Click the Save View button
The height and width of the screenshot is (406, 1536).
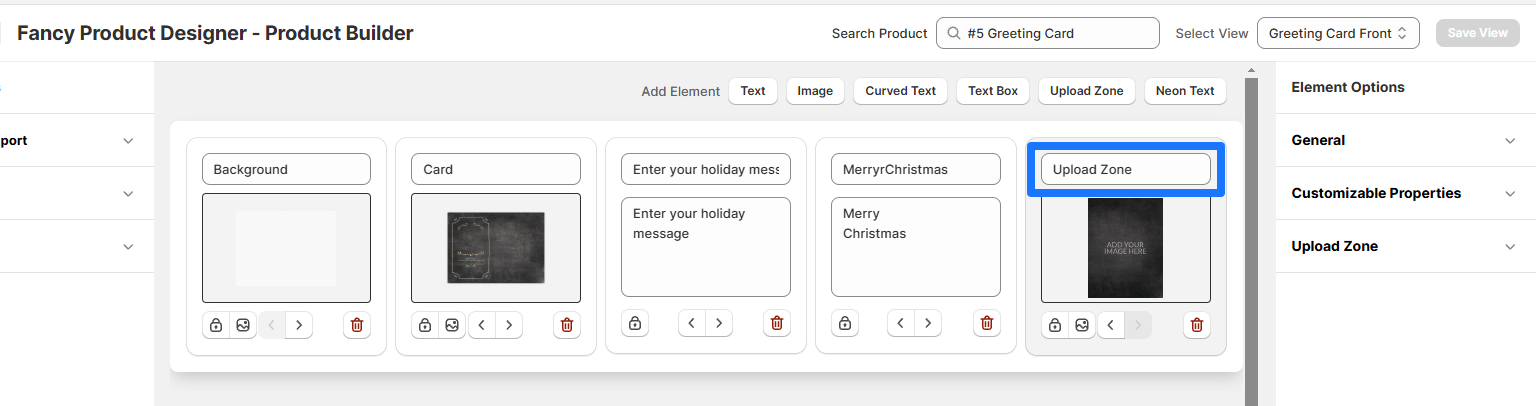click(1477, 33)
